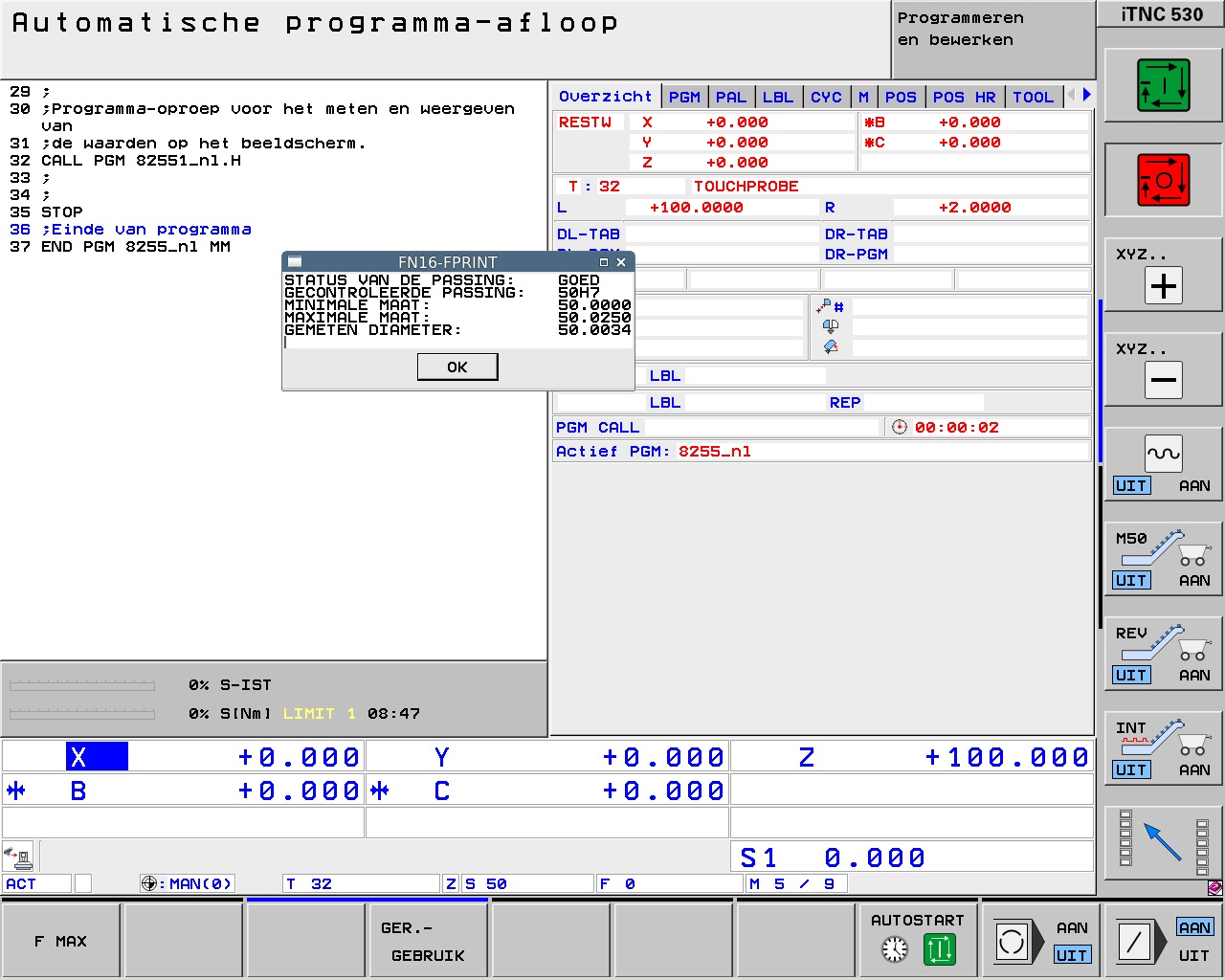1225x980 pixels.
Task: Click the iTNC 530 header label
Action: click(1162, 14)
